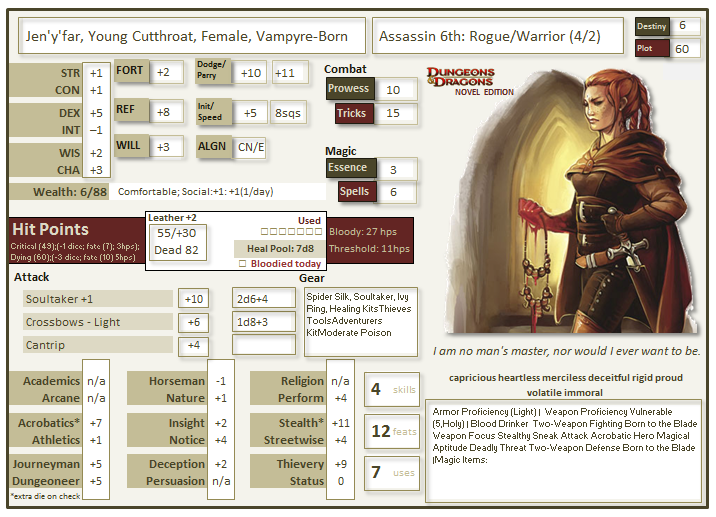
Task: Open the Gear list box
Action: [361, 321]
